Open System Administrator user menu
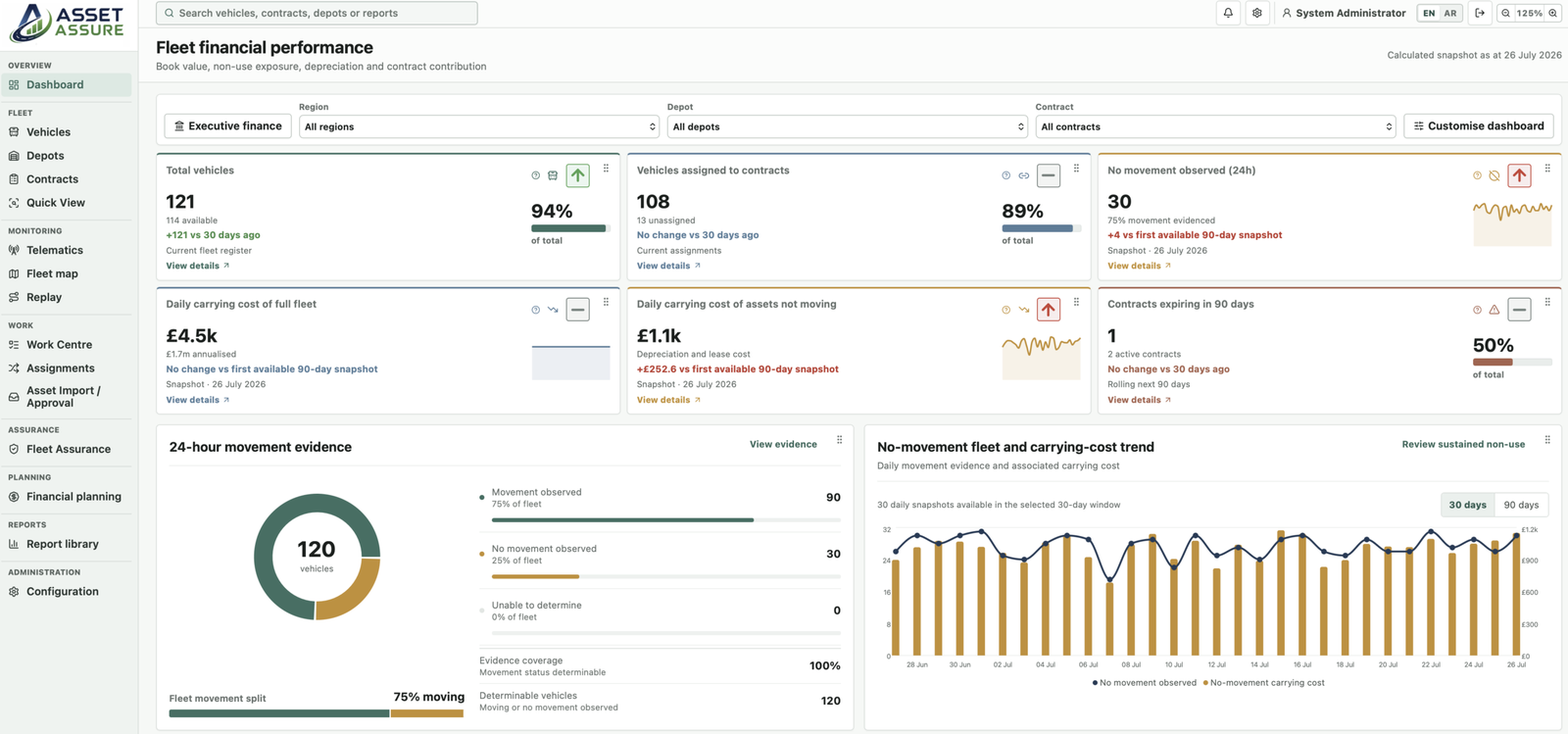Screen dimensions: 1568x734 1344,13
